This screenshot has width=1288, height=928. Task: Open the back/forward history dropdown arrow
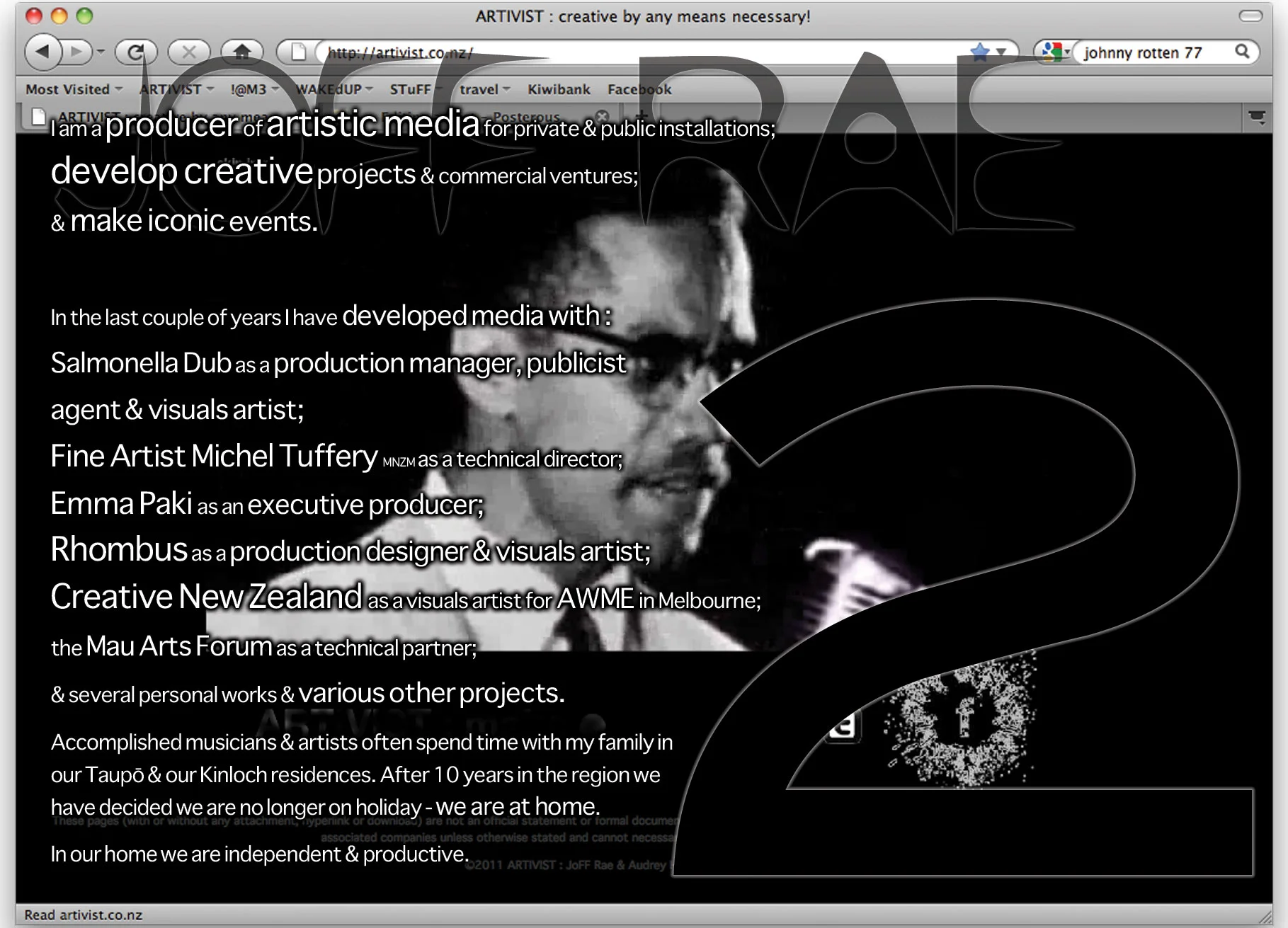coord(101,52)
